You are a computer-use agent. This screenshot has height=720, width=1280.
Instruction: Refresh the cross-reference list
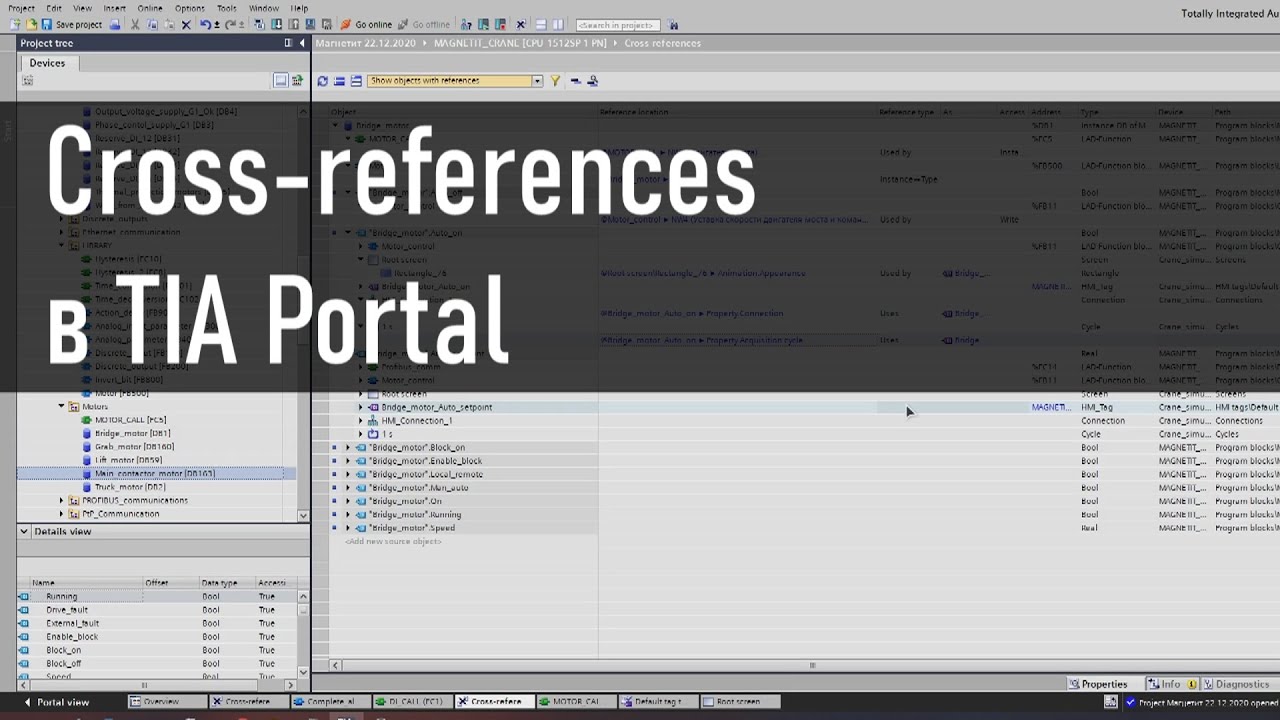coord(323,81)
